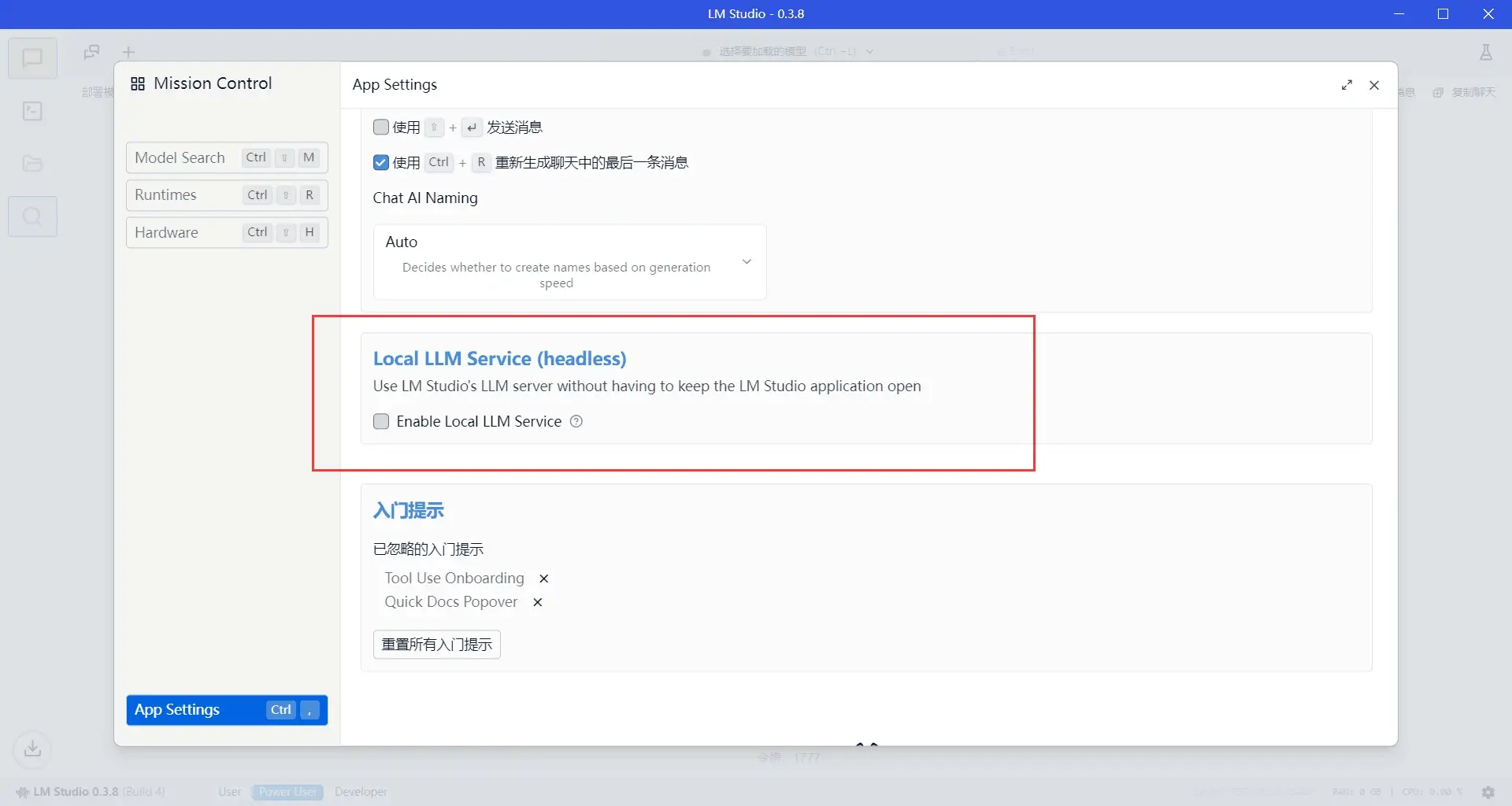Click the LM Studio logo in status bar
The image size is (1512, 806).
(22, 792)
